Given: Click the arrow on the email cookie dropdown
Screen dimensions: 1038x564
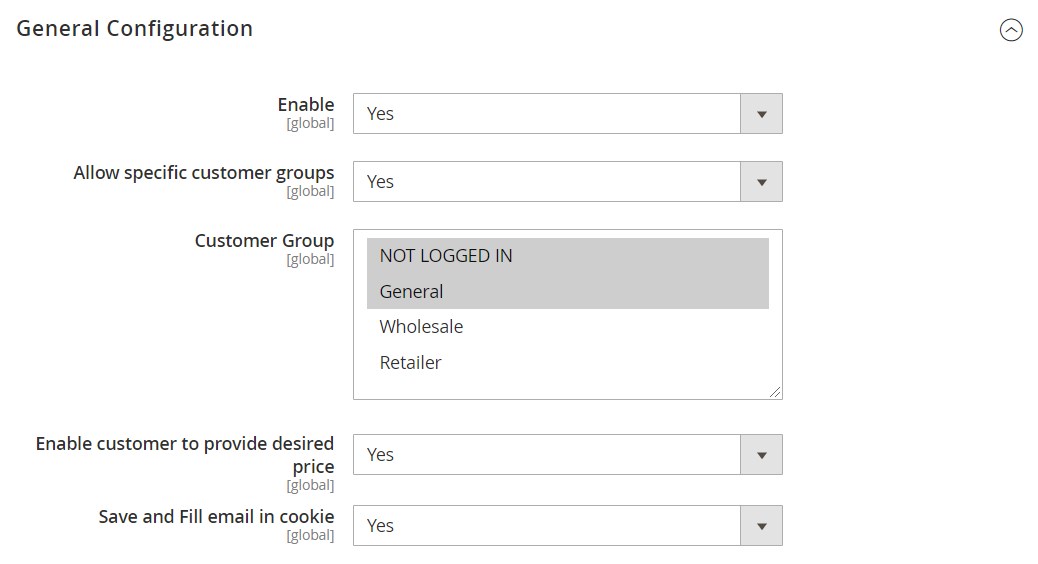Looking at the screenshot, I should click(x=761, y=526).
